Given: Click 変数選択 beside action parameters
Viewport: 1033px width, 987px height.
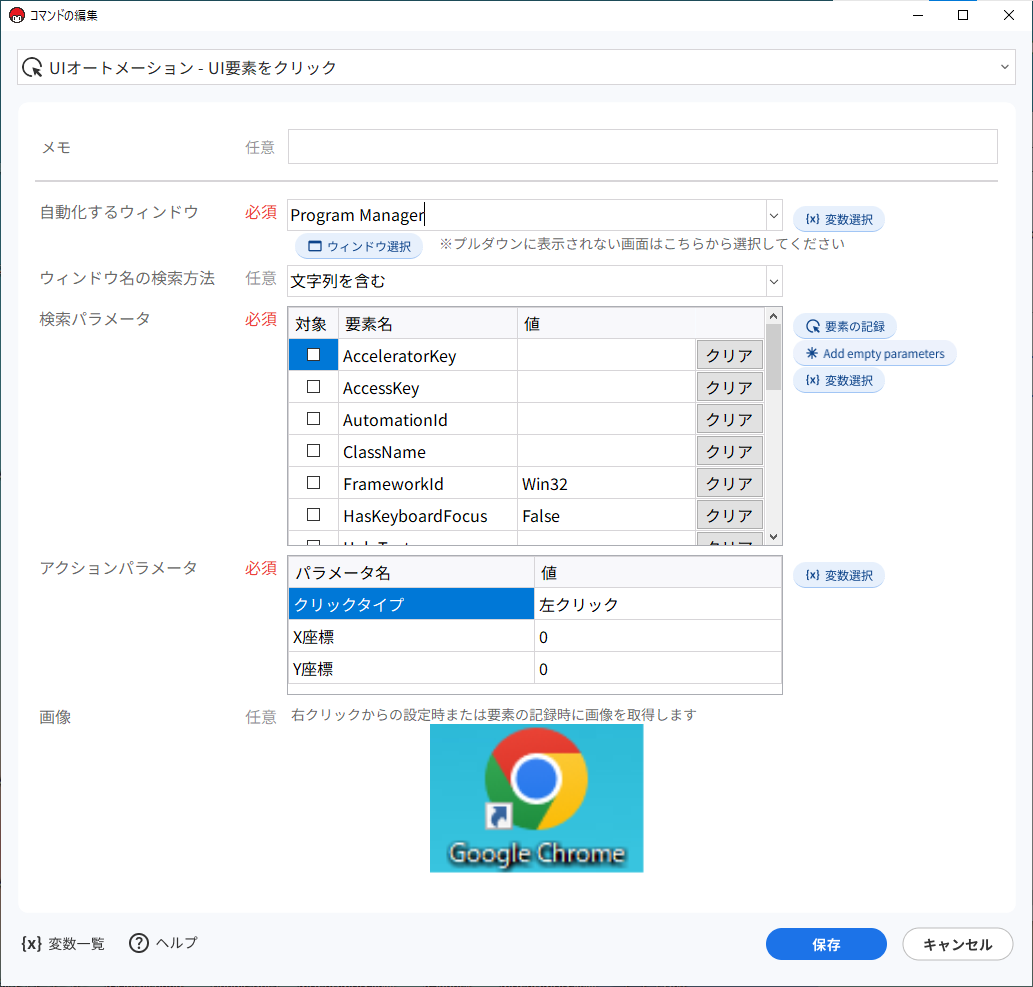Looking at the screenshot, I should (839, 575).
